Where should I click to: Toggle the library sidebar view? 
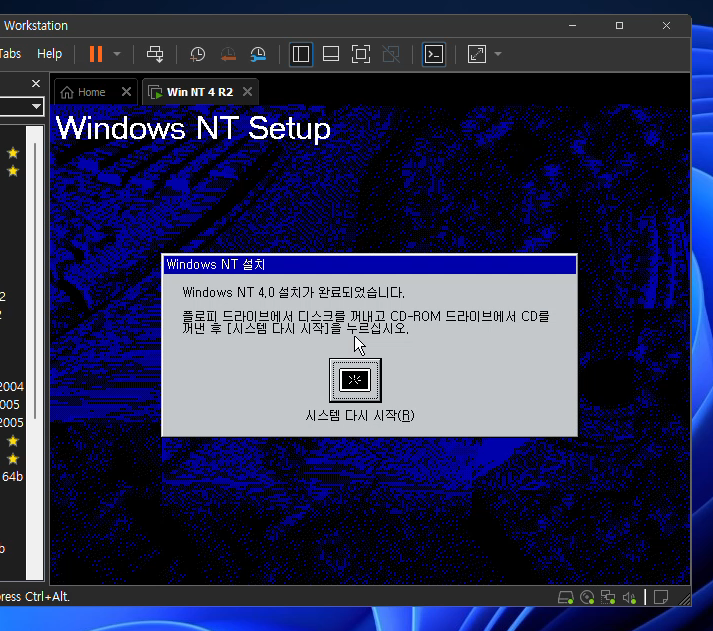coord(301,54)
